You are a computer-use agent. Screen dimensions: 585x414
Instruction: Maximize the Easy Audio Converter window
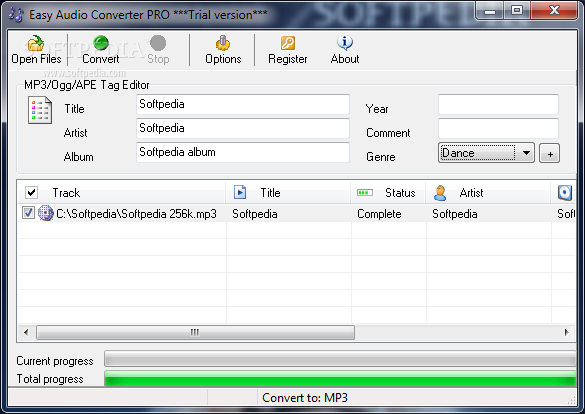[x=517, y=10]
